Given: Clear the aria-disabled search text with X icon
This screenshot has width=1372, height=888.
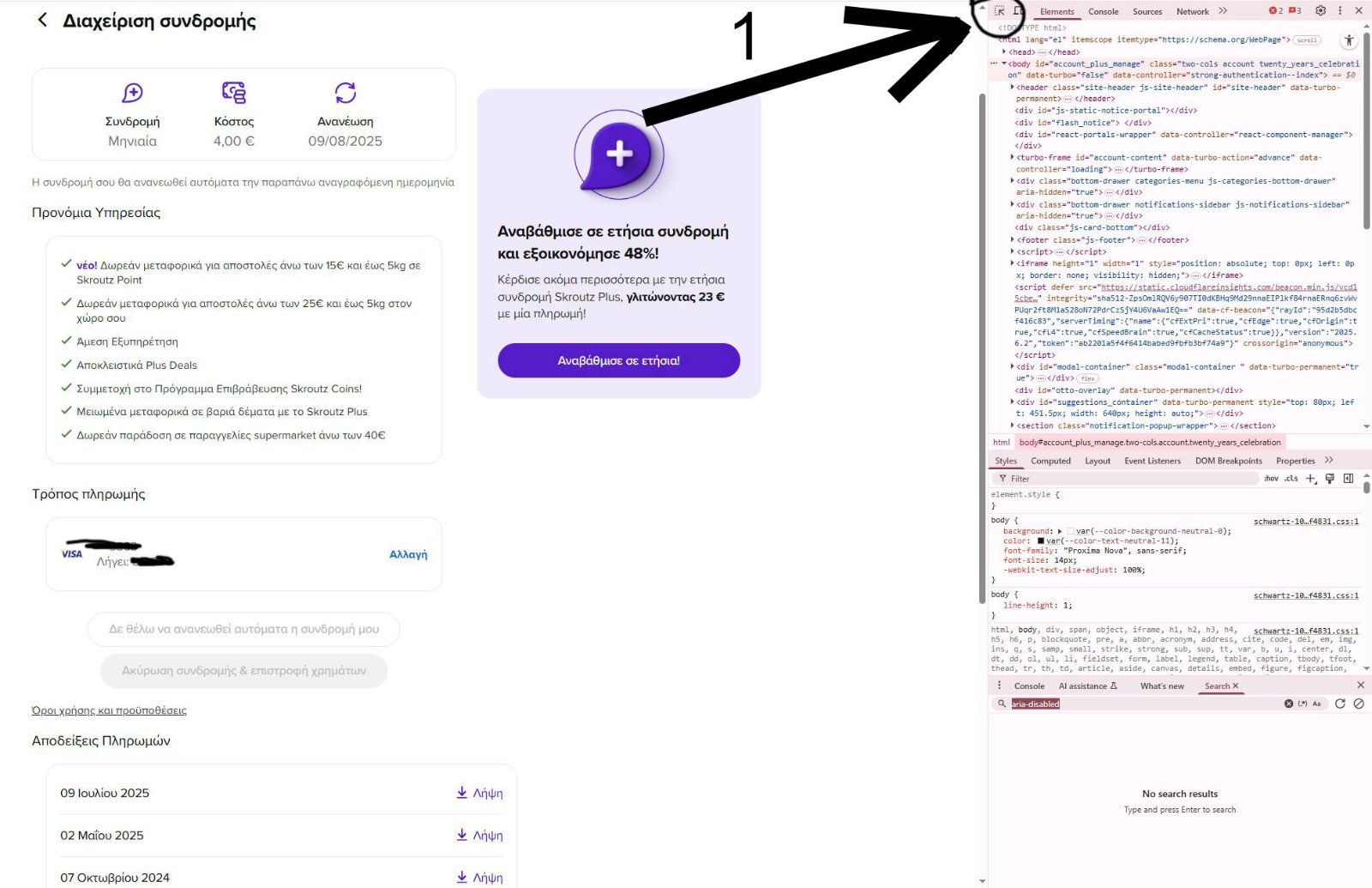Looking at the screenshot, I should [x=1288, y=704].
